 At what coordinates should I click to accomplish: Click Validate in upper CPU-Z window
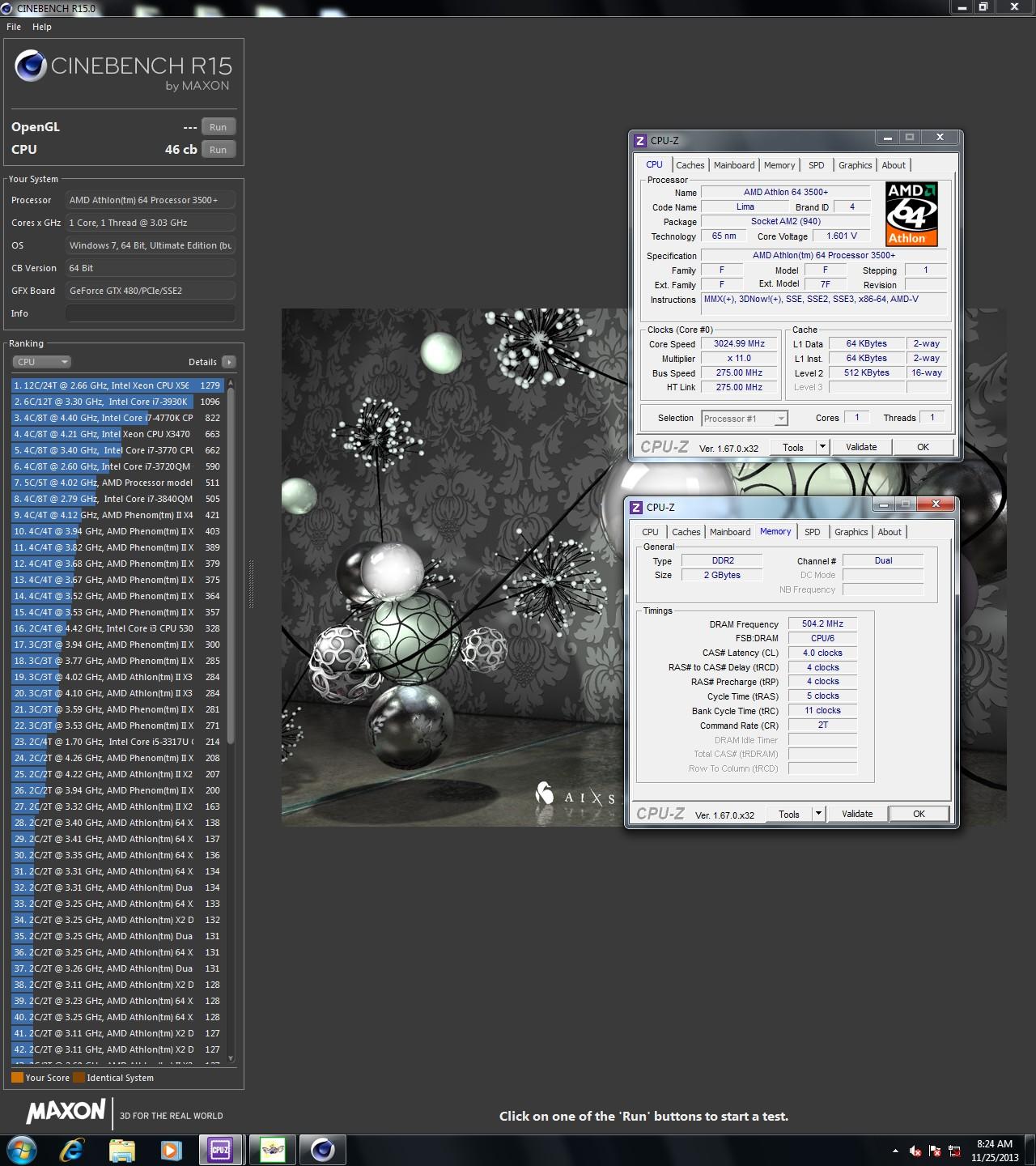pos(861,447)
